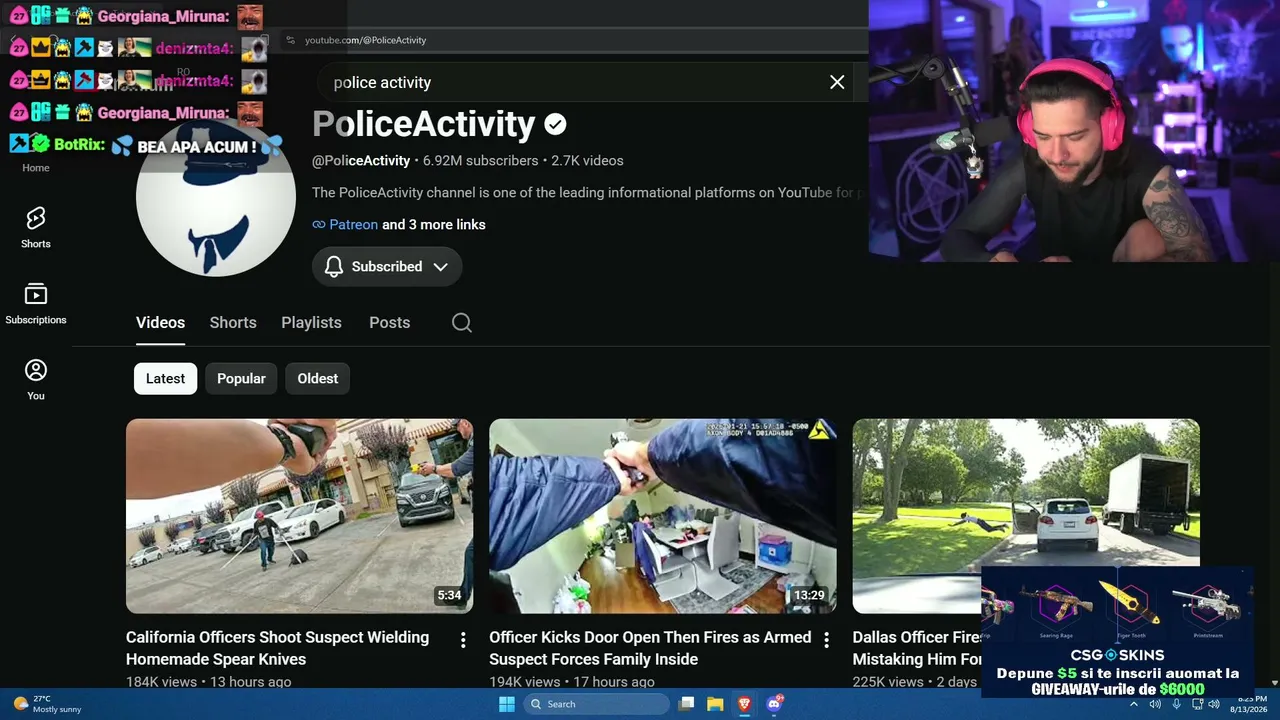This screenshot has width=1280, height=720.
Task: Open 'California Officers Shoot Suspect' video title
Action: (x=277, y=648)
